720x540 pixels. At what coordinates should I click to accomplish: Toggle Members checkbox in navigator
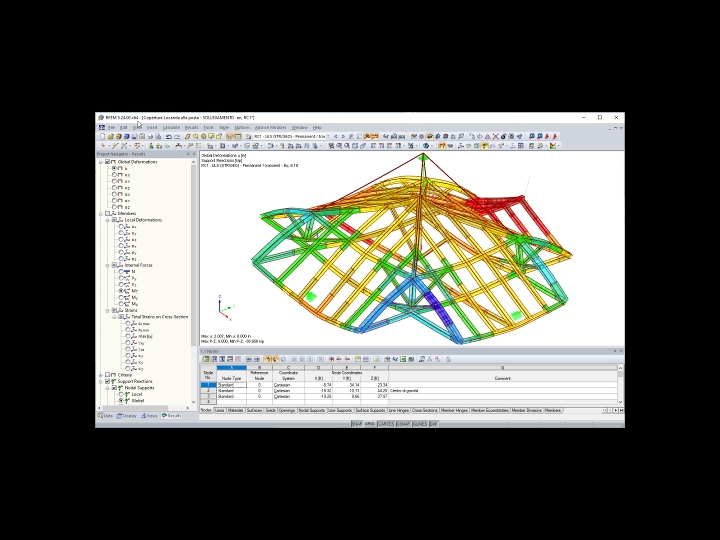pos(107,214)
